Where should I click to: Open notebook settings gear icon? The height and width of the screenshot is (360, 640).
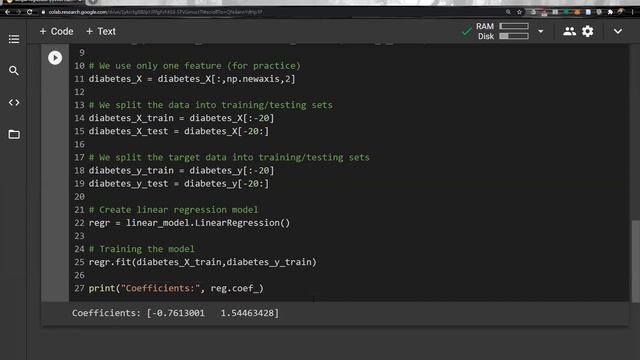coord(588,31)
